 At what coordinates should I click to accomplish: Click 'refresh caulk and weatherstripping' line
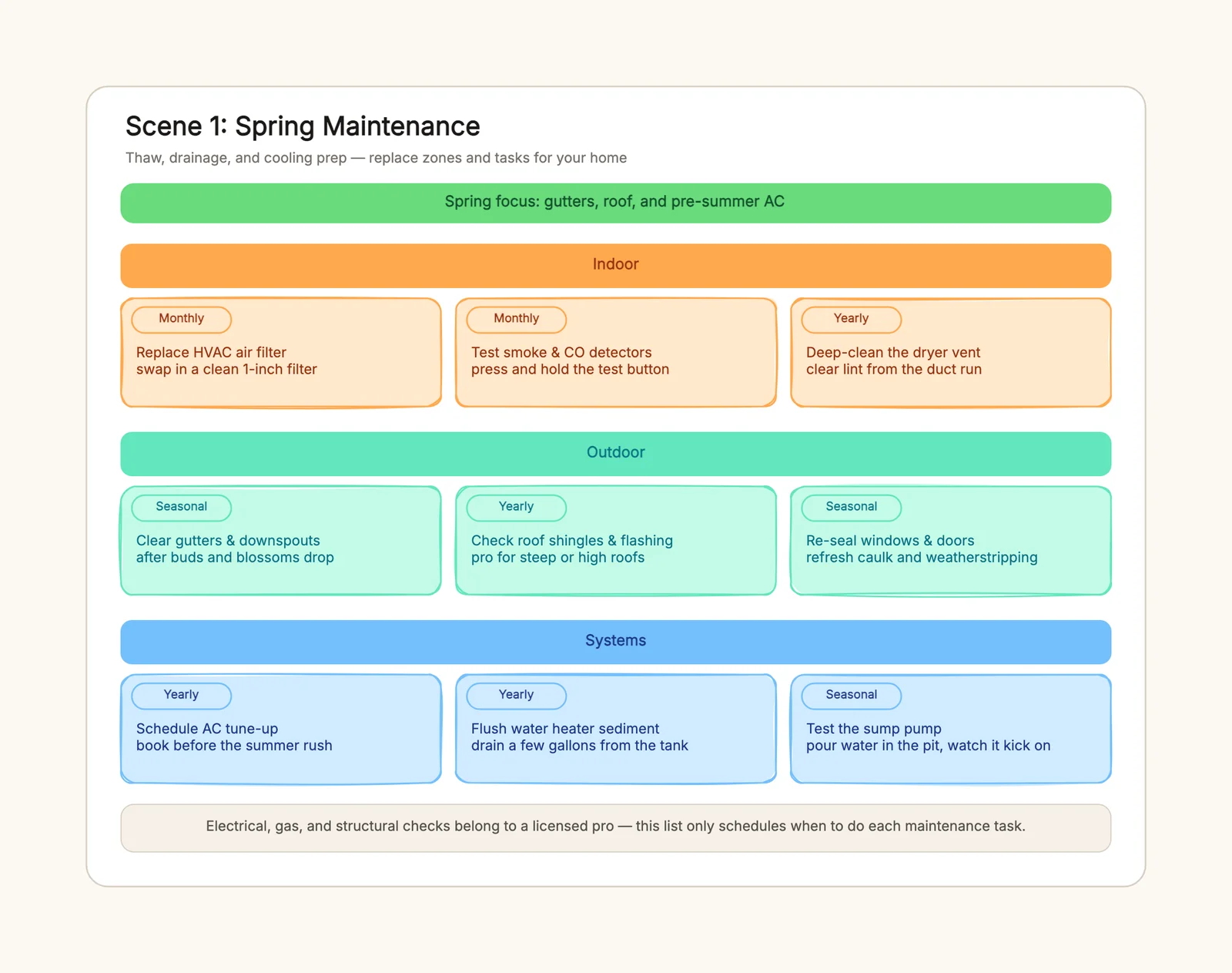coord(922,557)
